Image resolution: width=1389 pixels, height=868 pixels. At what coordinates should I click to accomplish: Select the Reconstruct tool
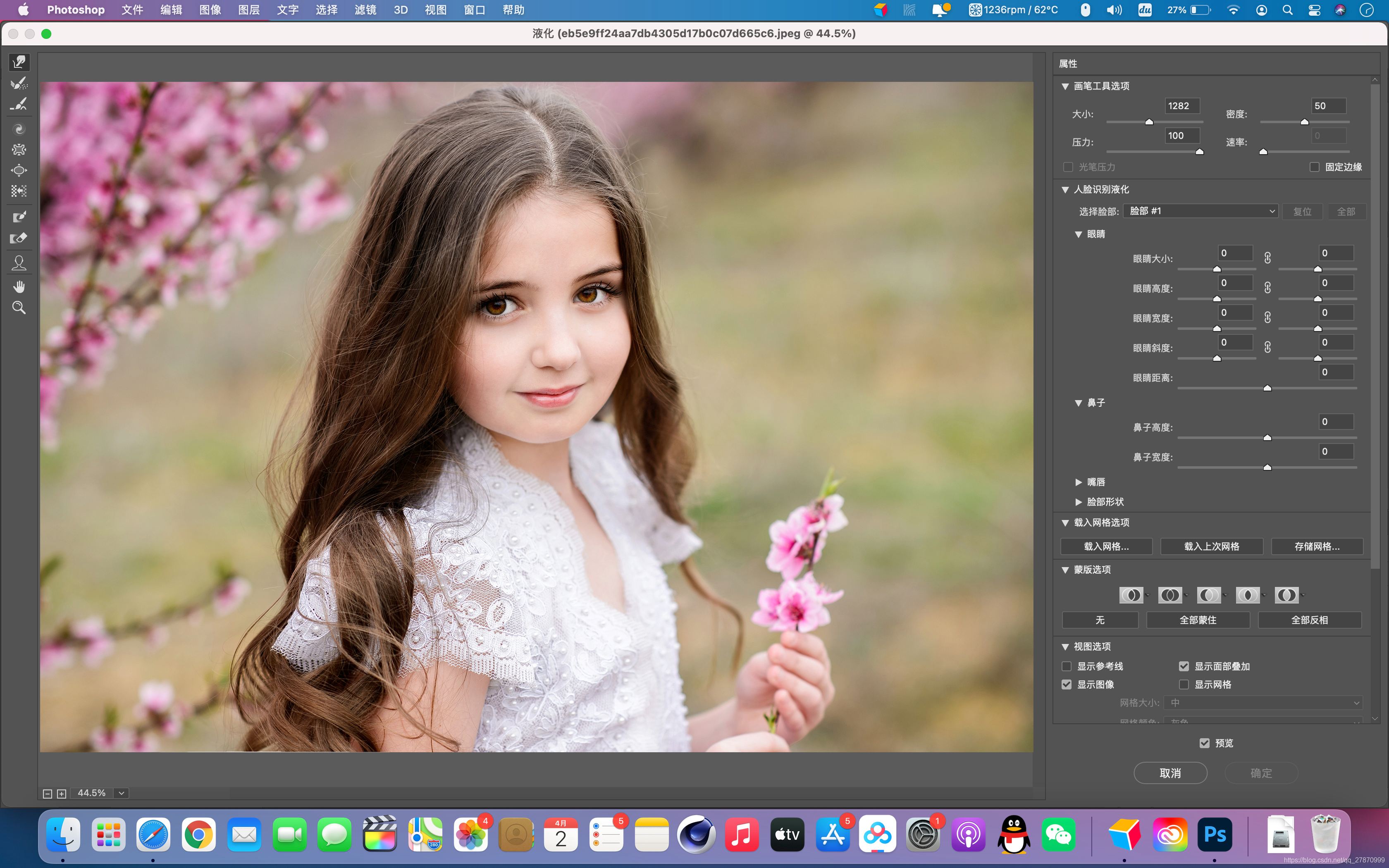[x=19, y=83]
